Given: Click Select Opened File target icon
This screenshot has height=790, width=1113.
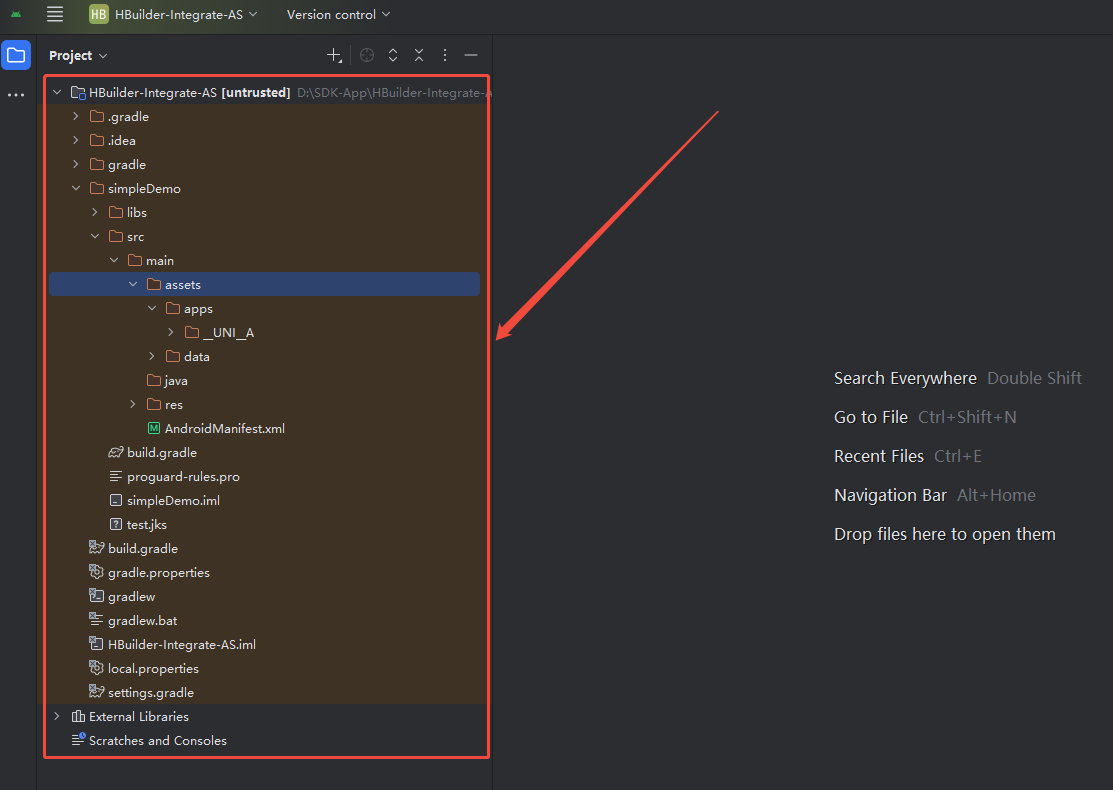Looking at the screenshot, I should pos(367,55).
